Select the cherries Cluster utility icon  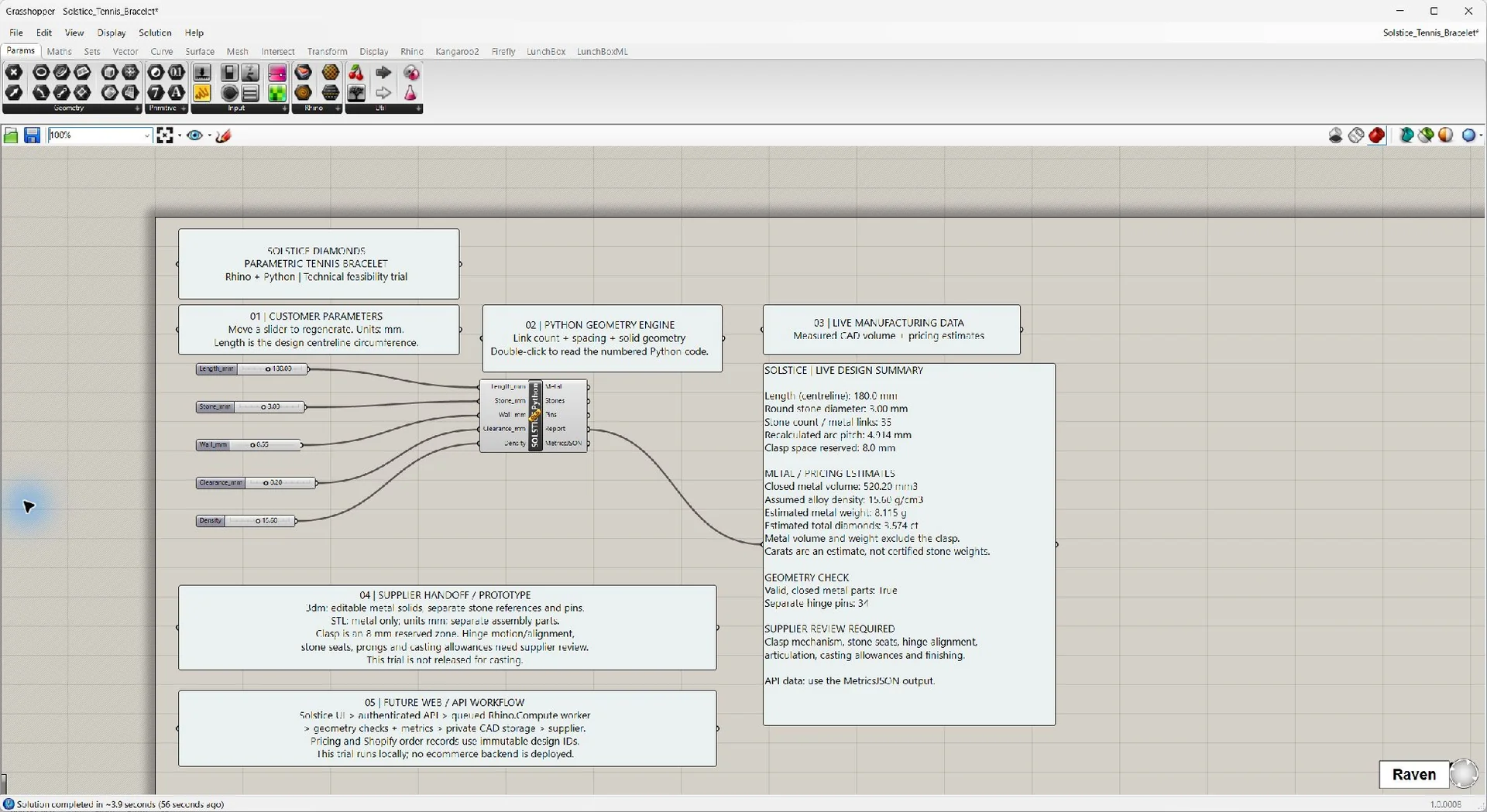coord(355,72)
